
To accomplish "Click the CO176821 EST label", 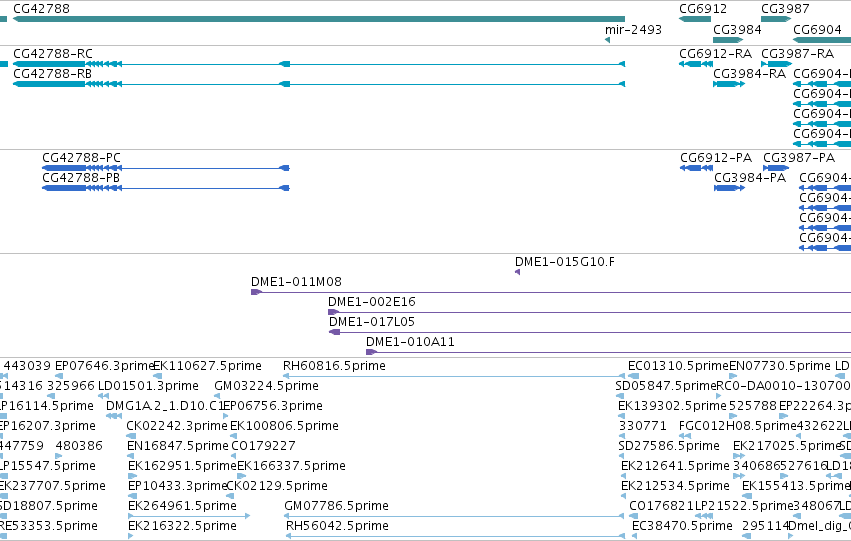I will (x=662, y=506).
